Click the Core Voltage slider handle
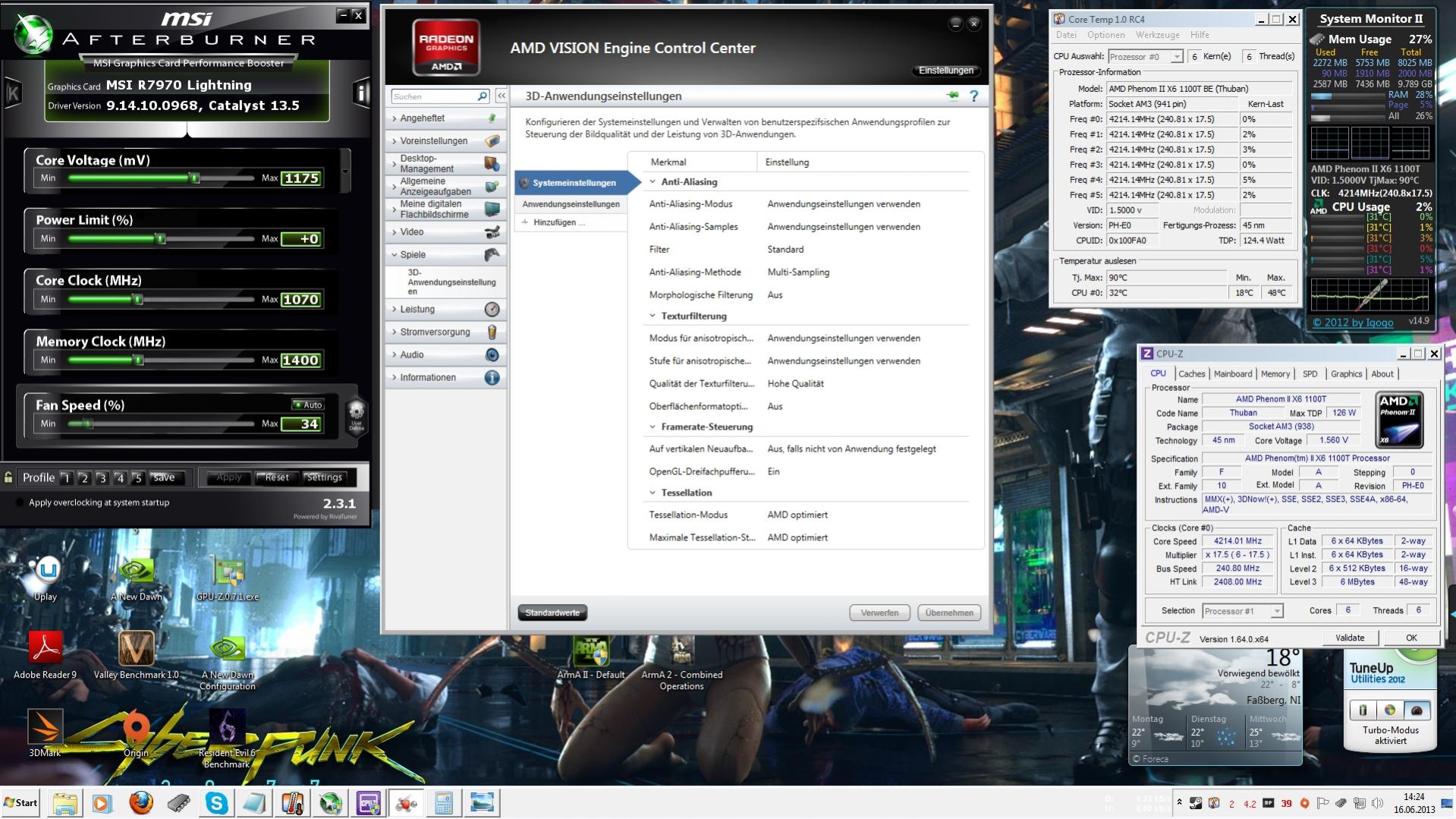 (194, 178)
